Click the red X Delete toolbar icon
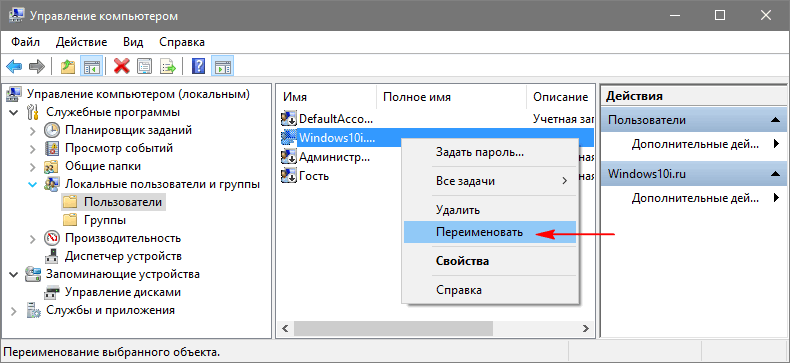Image resolution: width=790 pixels, height=363 pixels. (121, 66)
